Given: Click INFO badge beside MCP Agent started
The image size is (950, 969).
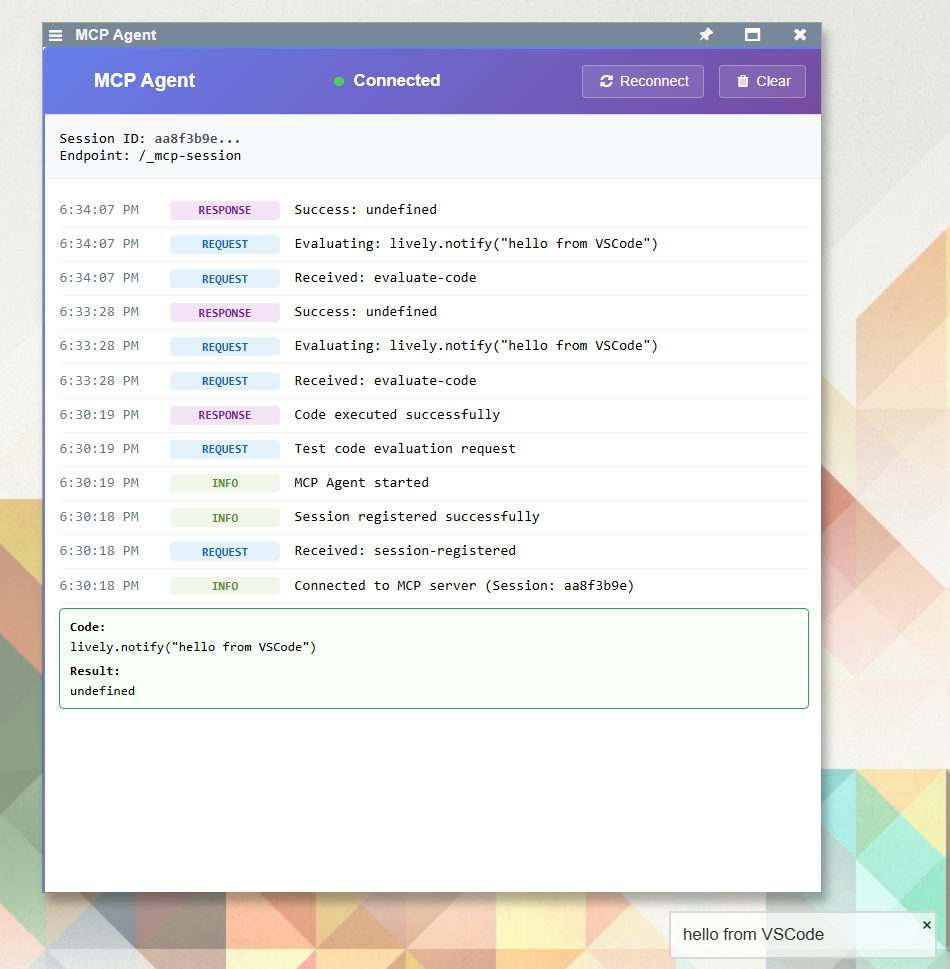Looking at the screenshot, I should point(225,483).
